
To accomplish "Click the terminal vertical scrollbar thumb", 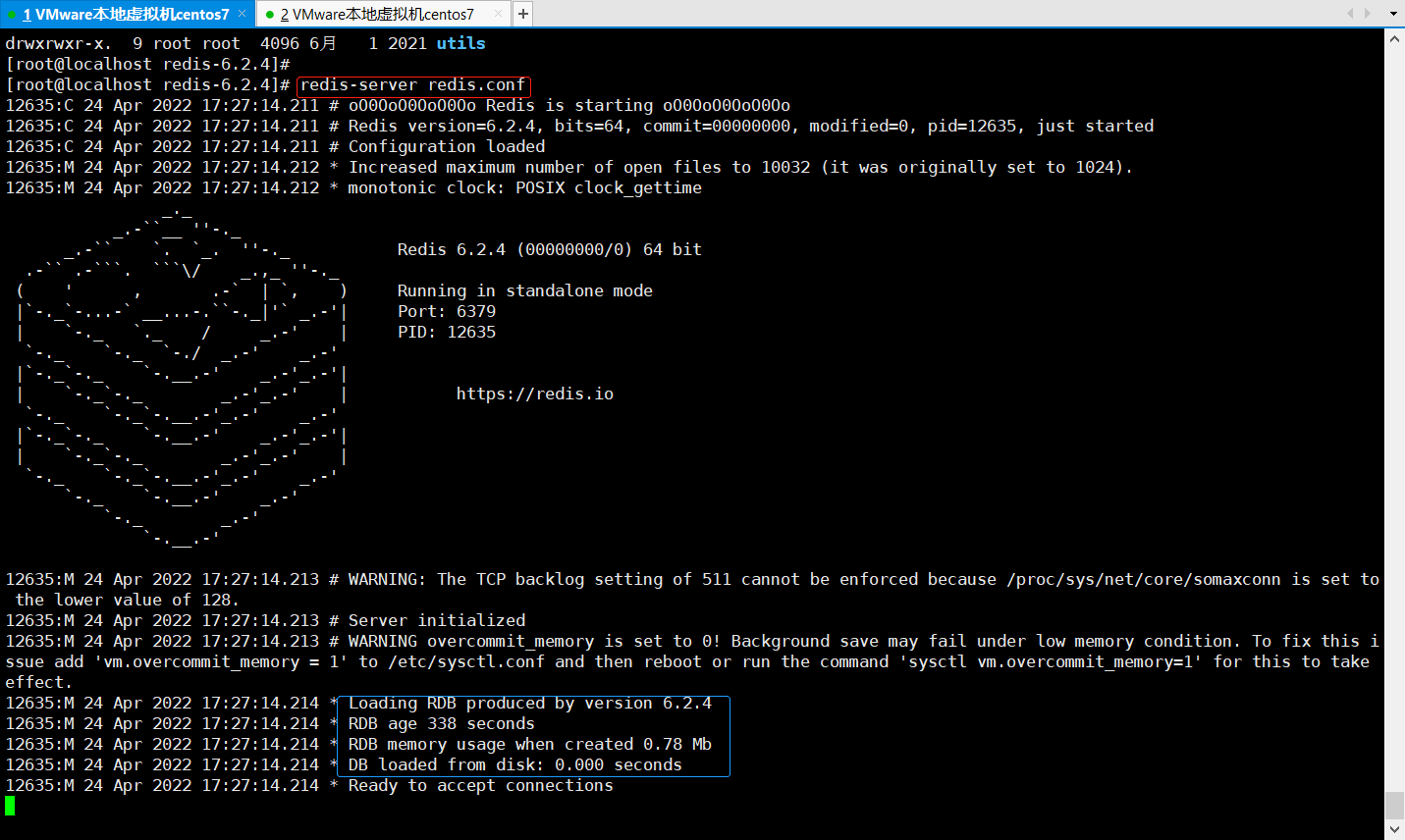I will (x=1394, y=806).
